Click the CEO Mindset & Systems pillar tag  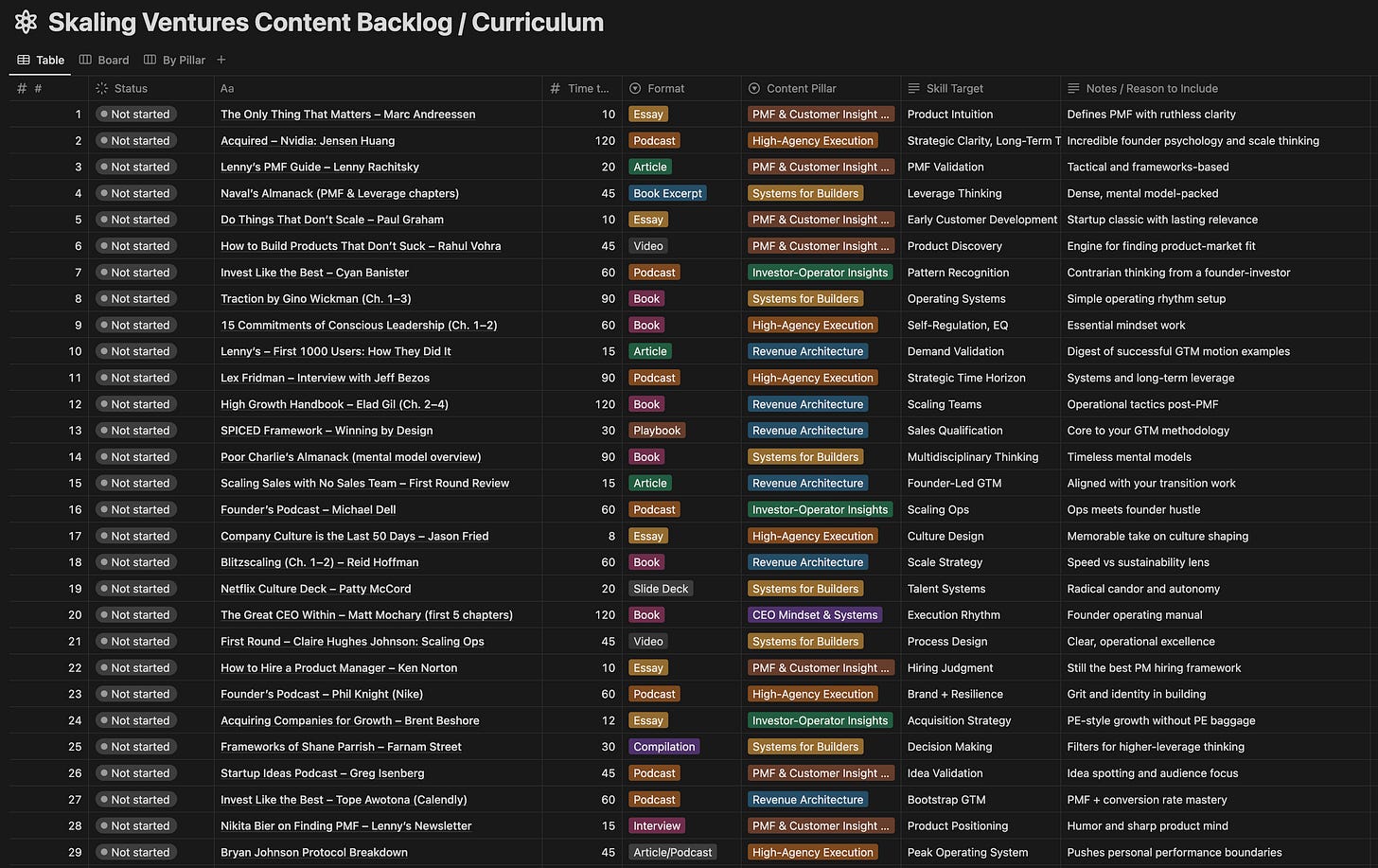(x=815, y=615)
